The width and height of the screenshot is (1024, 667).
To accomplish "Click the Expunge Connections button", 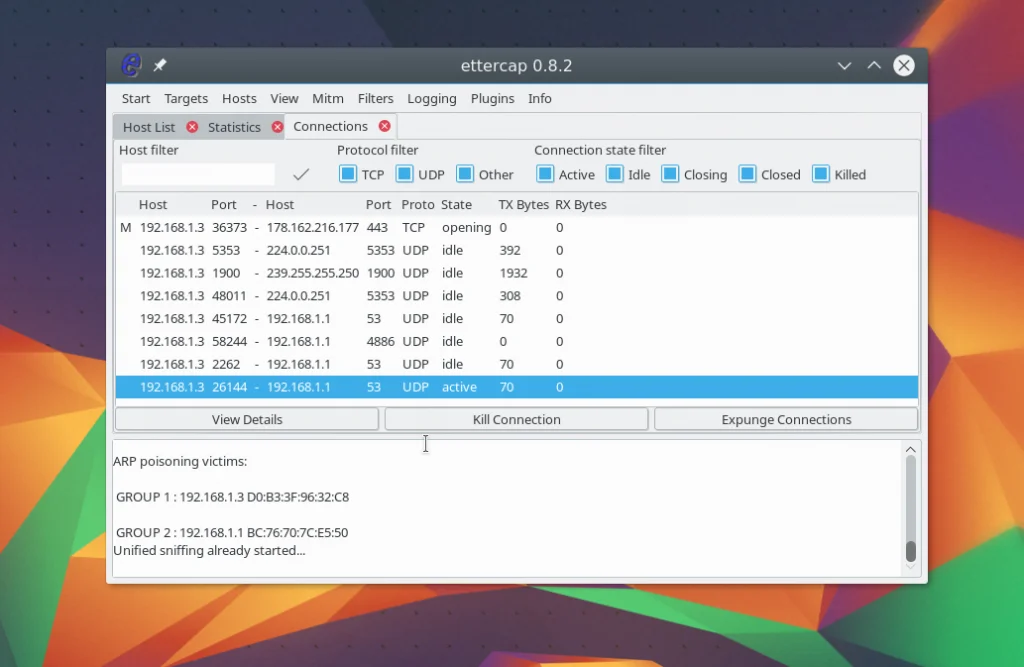I will pos(786,420).
